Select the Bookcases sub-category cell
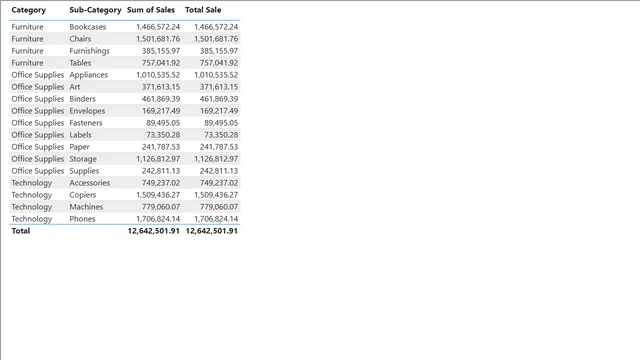This screenshot has width=640, height=360. pyautogui.click(x=88, y=27)
